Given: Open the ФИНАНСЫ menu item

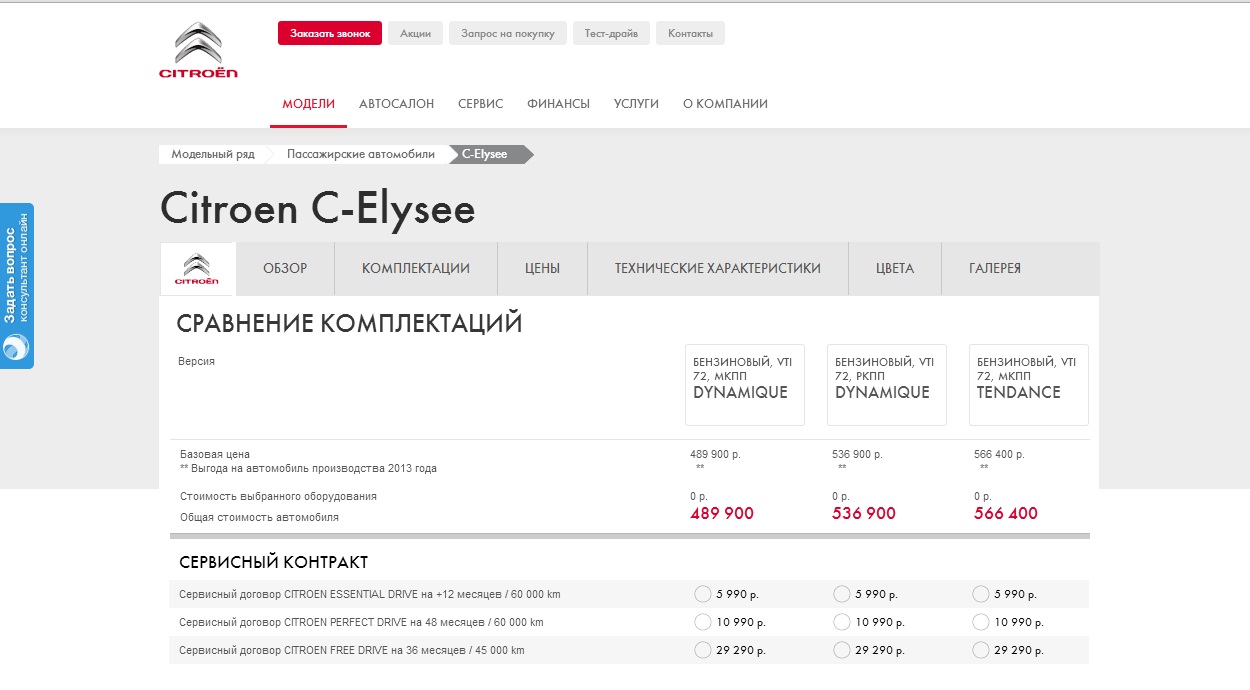Looking at the screenshot, I should tap(558, 104).
